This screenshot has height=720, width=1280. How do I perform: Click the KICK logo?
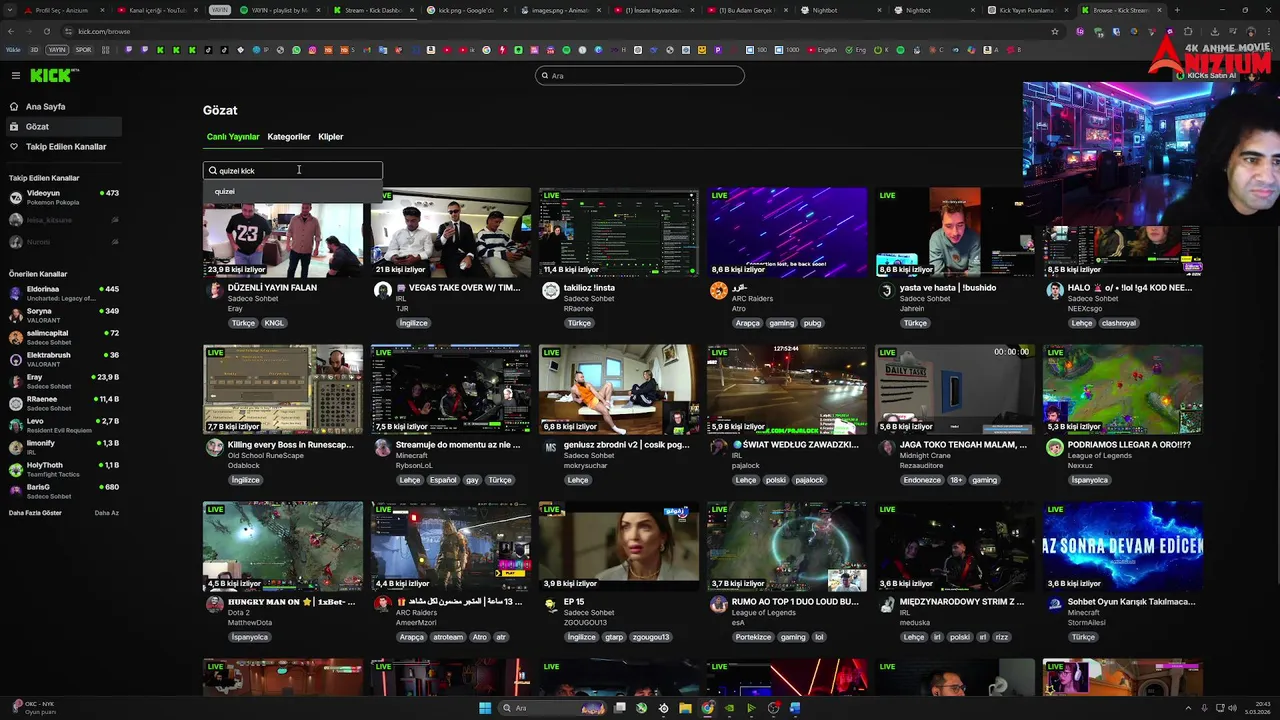(52, 75)
